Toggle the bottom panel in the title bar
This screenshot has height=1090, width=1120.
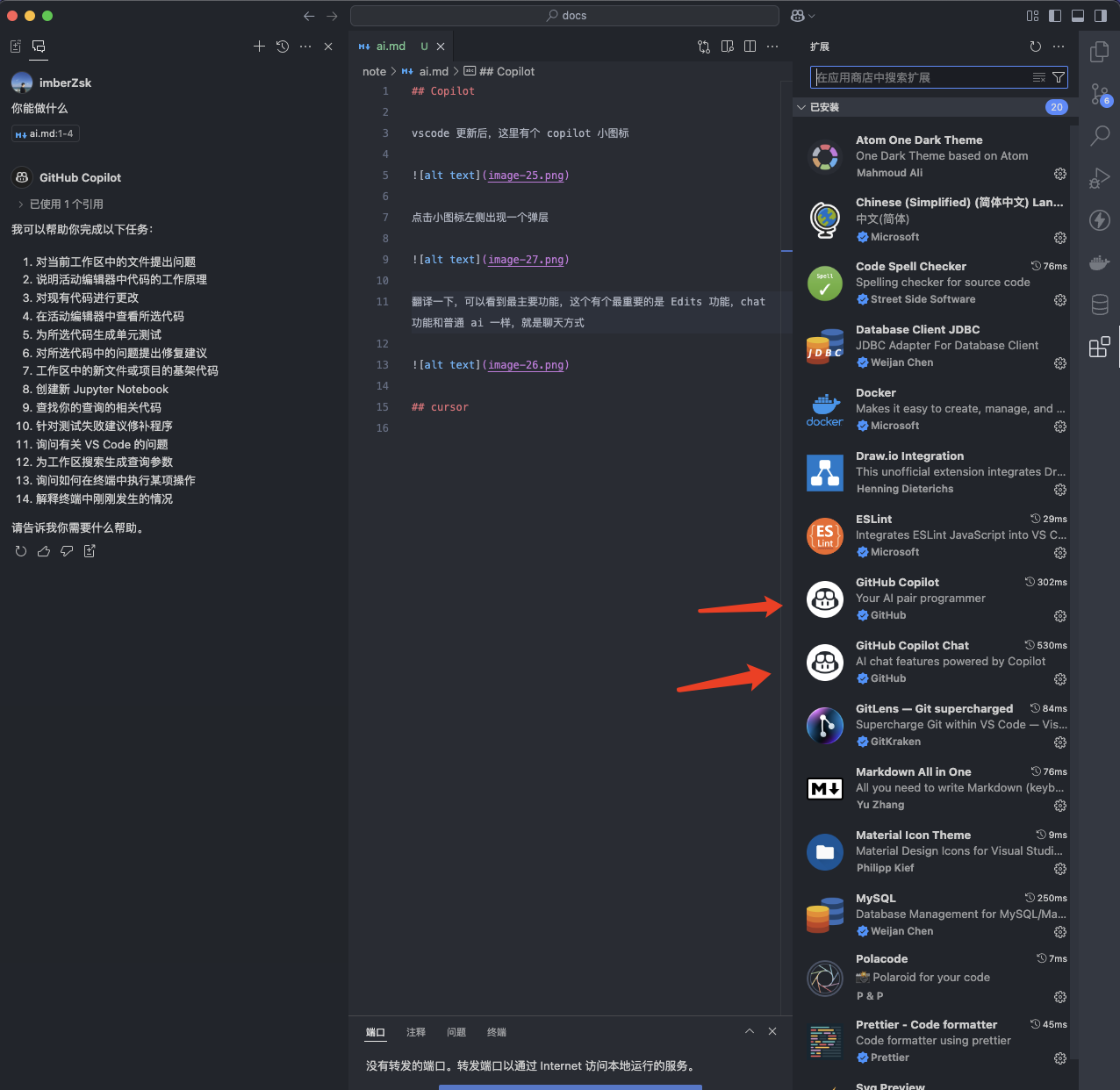click(x=1078, y=16)
